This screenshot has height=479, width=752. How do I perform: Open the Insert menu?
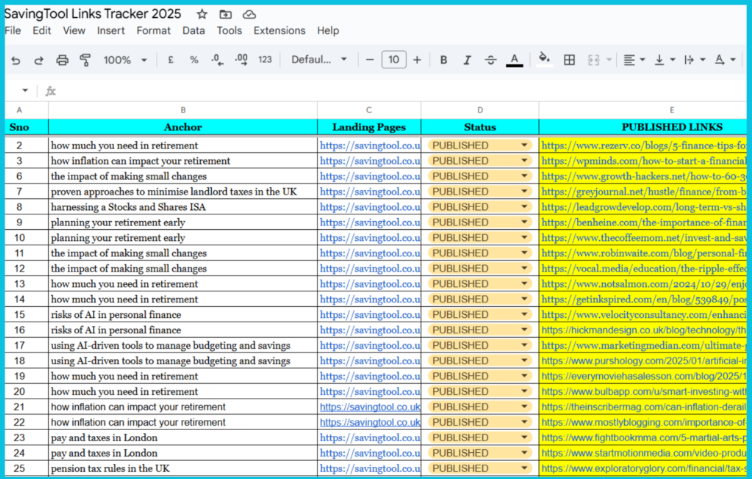click(111, 31)
